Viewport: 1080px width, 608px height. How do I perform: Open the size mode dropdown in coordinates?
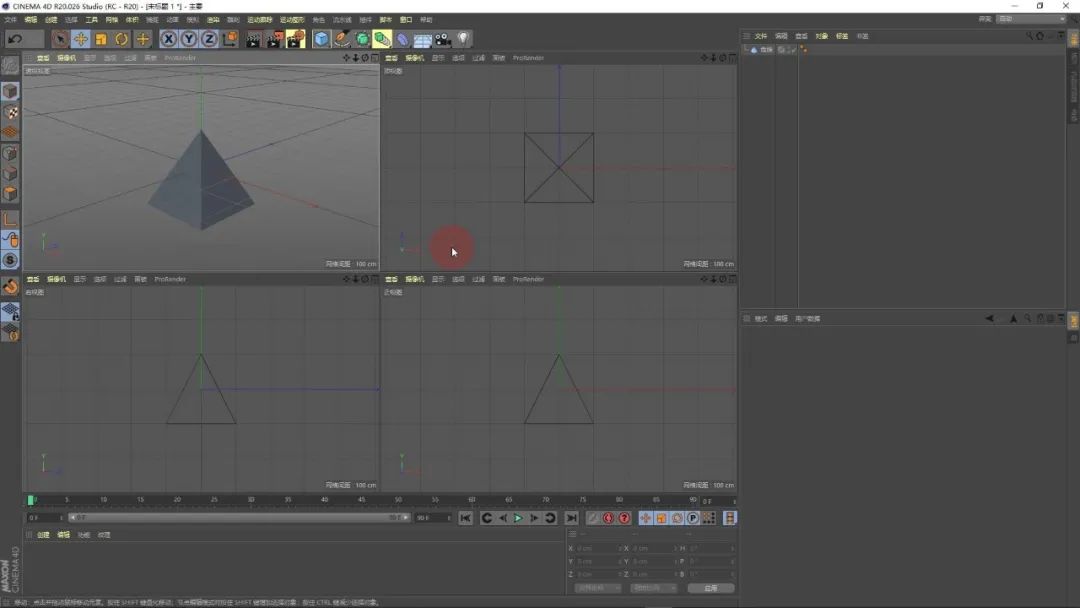654,588
